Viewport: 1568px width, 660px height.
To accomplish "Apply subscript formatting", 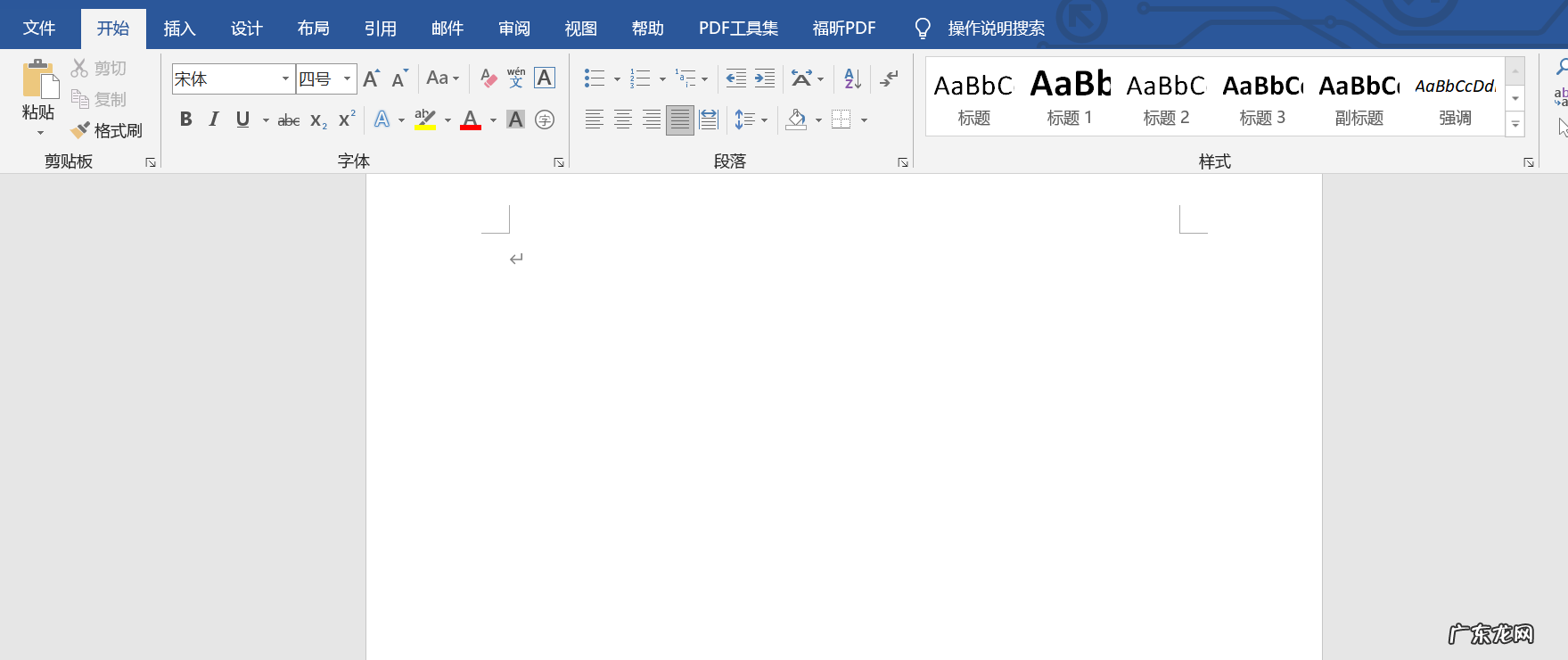I will pos(318,120).
